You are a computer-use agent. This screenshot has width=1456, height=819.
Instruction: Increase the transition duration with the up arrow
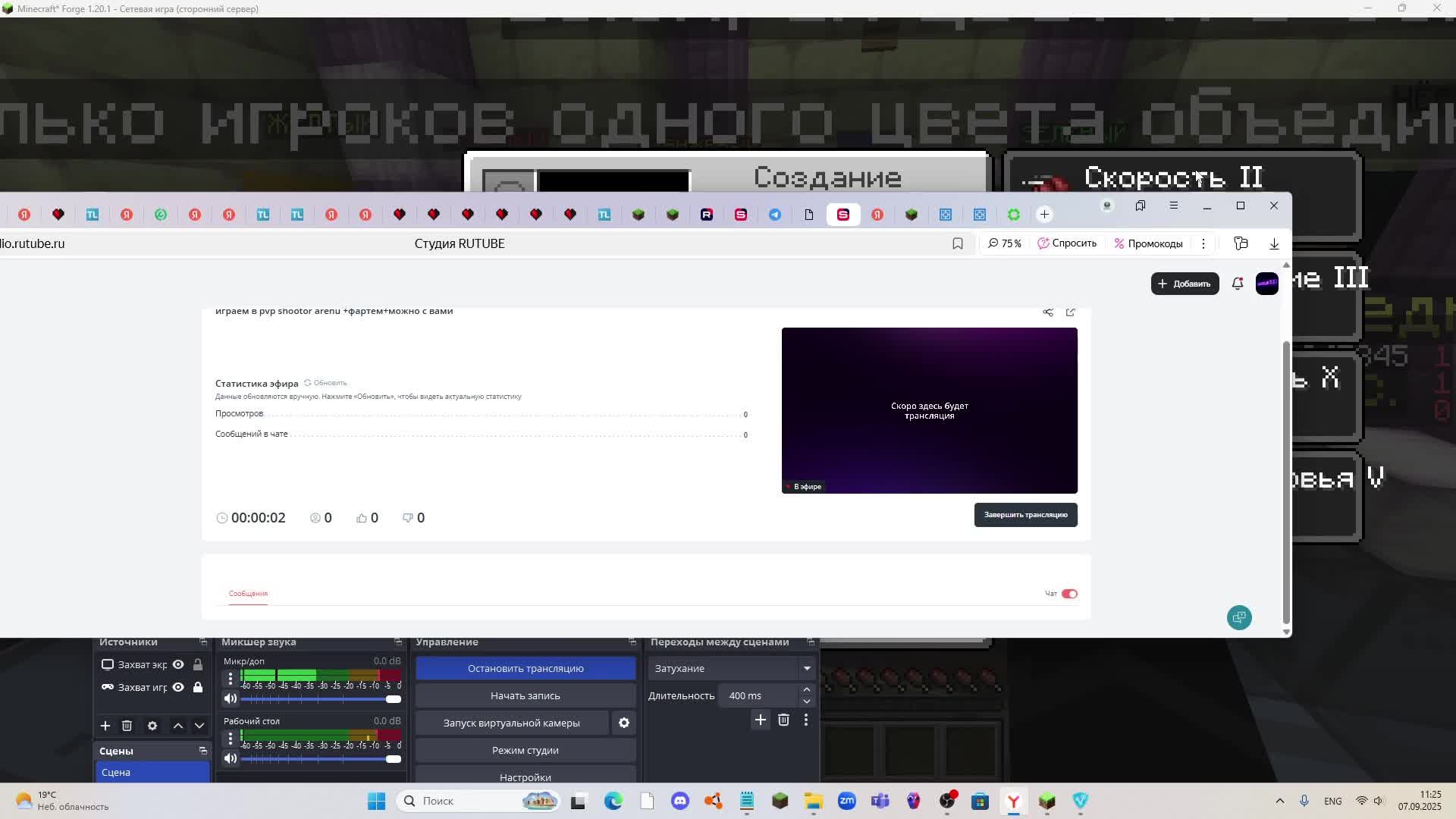(807, 689)
